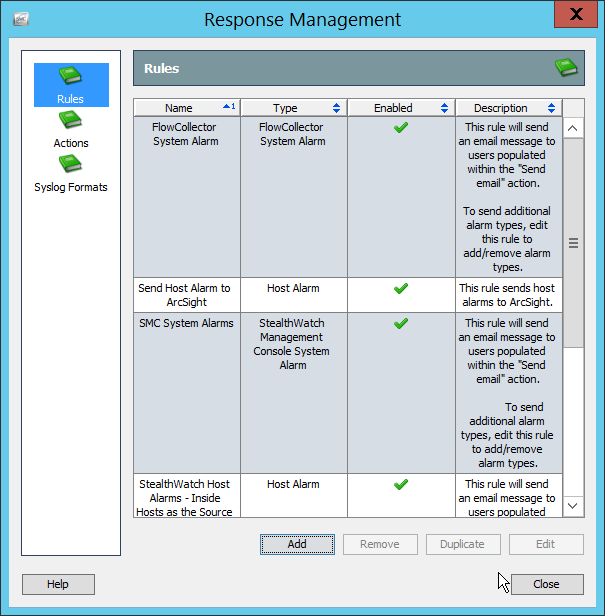Open the Type column sort arrows
Image resolution: width=605 pixels, height=616 pixels.
point(336,108)
